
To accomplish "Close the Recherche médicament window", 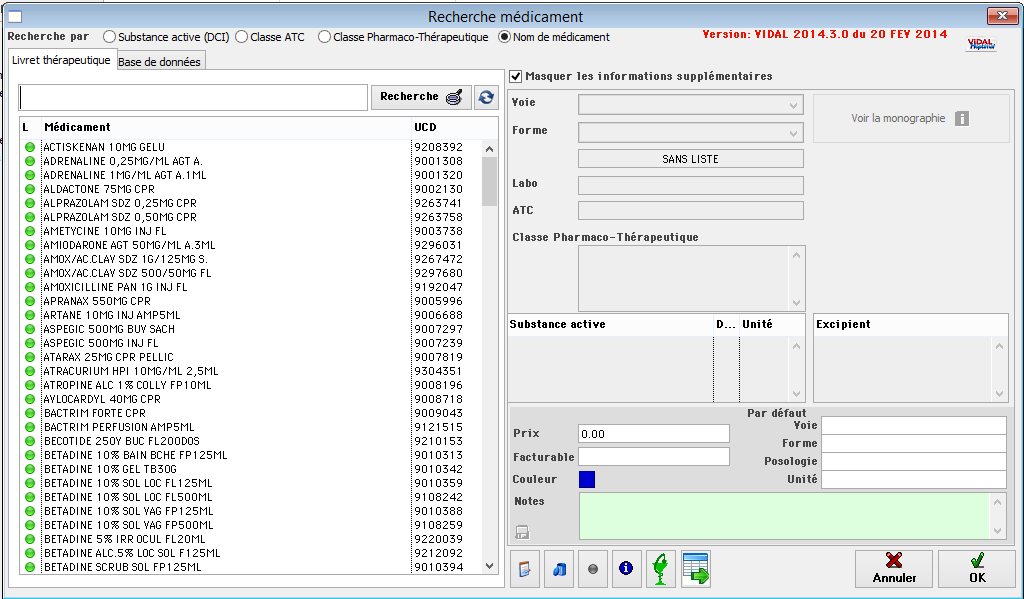I will [1002, 16].
